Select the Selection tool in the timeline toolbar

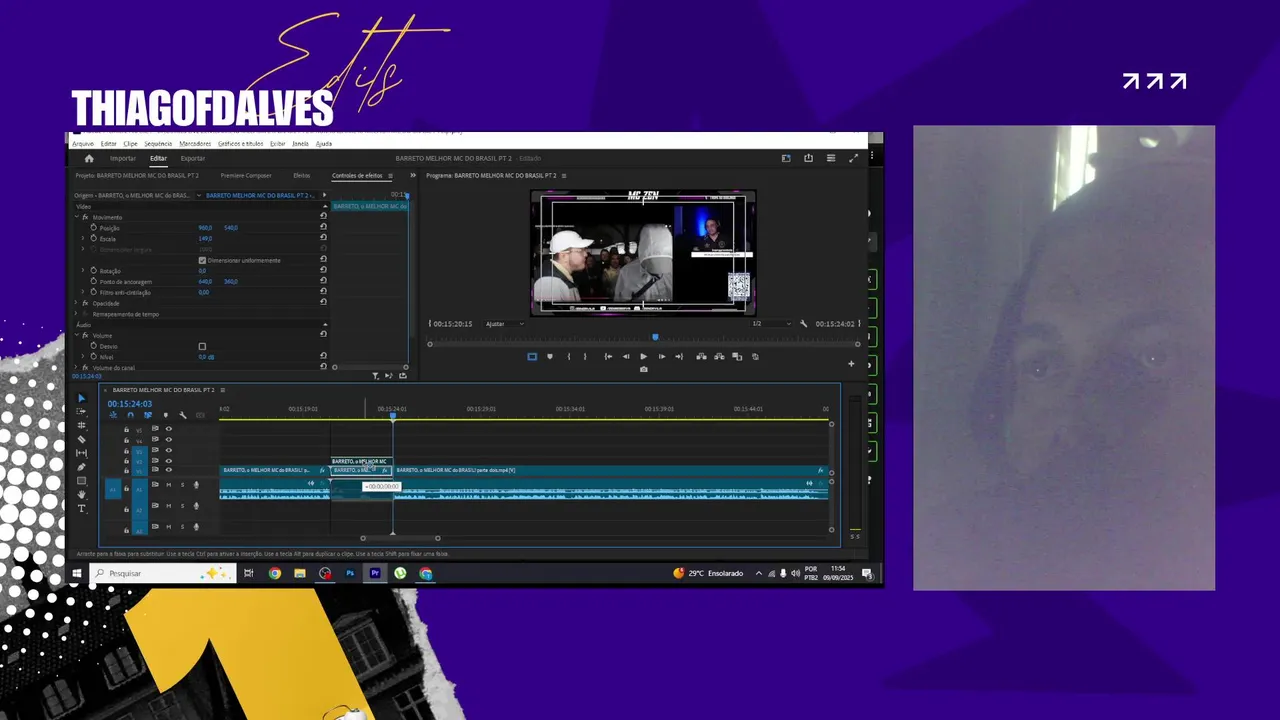pos(81,398)
